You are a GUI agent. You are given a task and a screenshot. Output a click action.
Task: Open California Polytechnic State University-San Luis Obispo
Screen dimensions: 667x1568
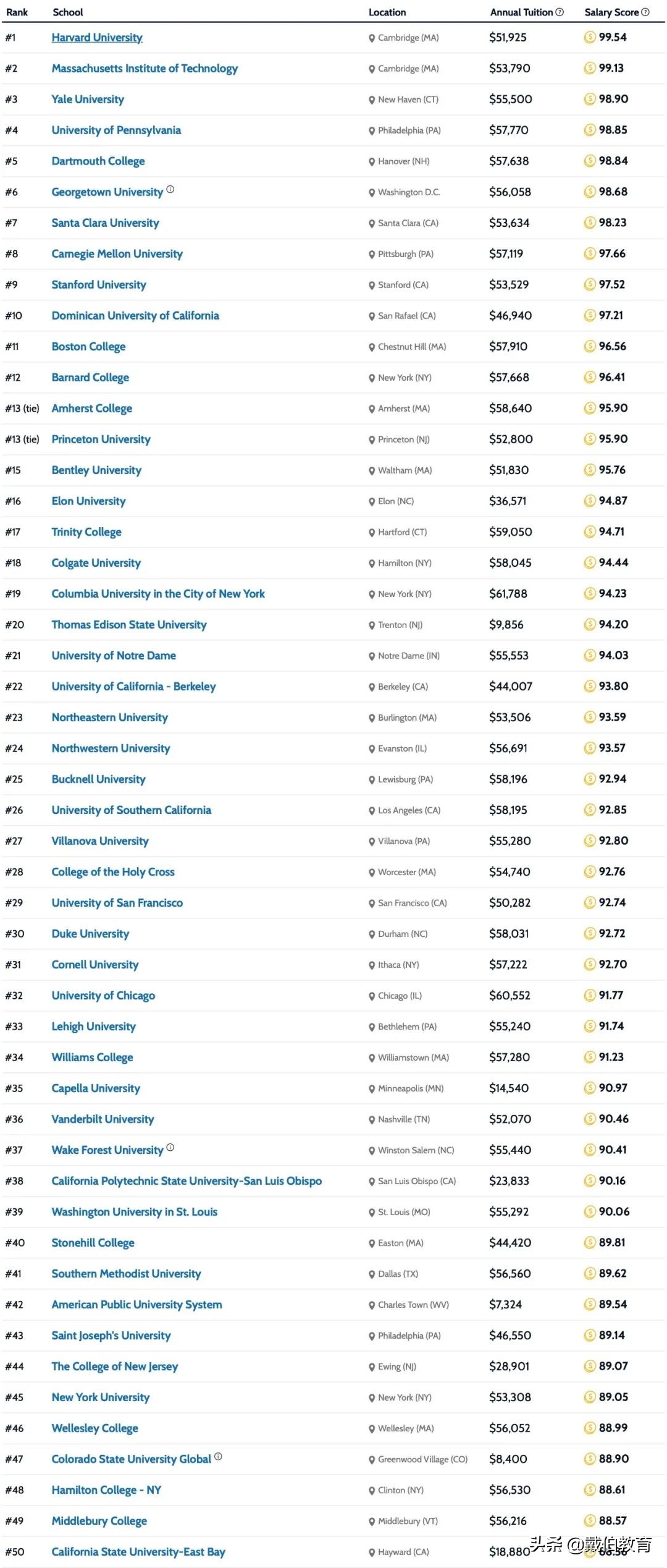[x=187, y=1181]
